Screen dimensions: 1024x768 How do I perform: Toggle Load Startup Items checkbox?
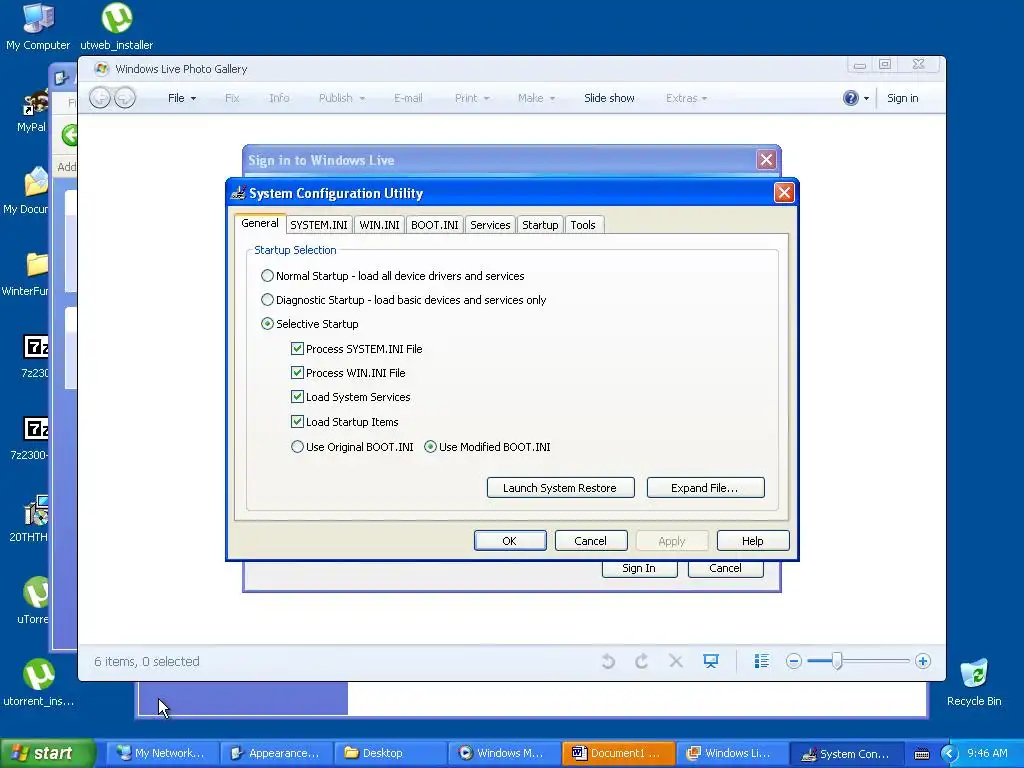click(297, 422)
